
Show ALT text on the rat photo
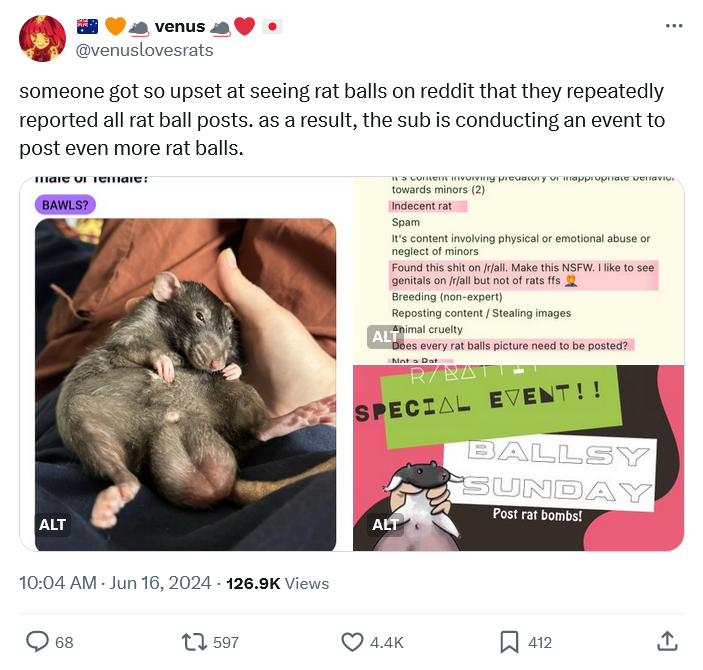52,524
